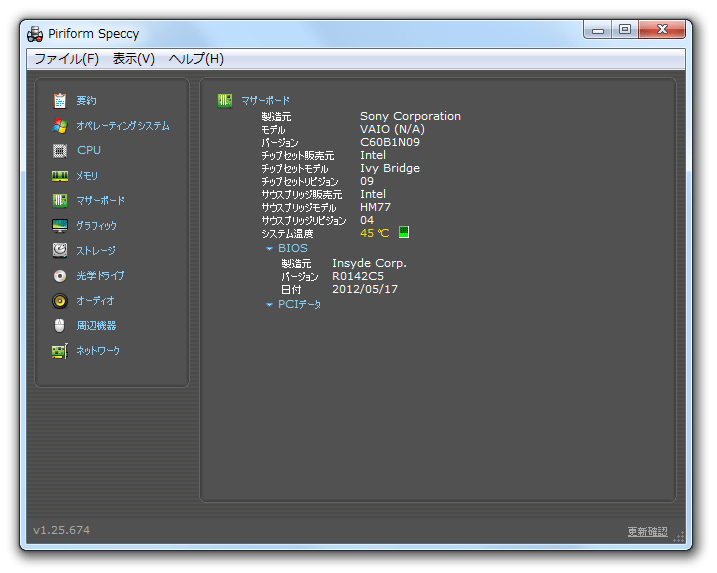
Task: Click the オーディオ speaker icon
Action: pos(60,301)
